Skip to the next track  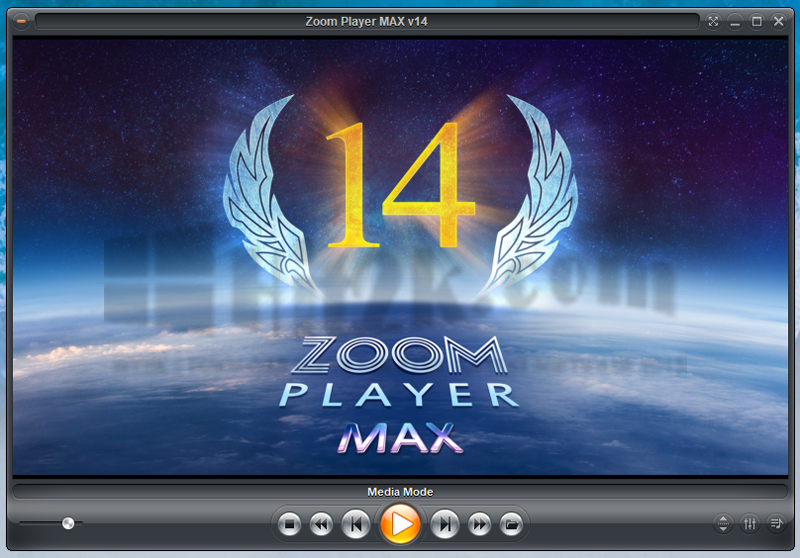pos(445,524)
